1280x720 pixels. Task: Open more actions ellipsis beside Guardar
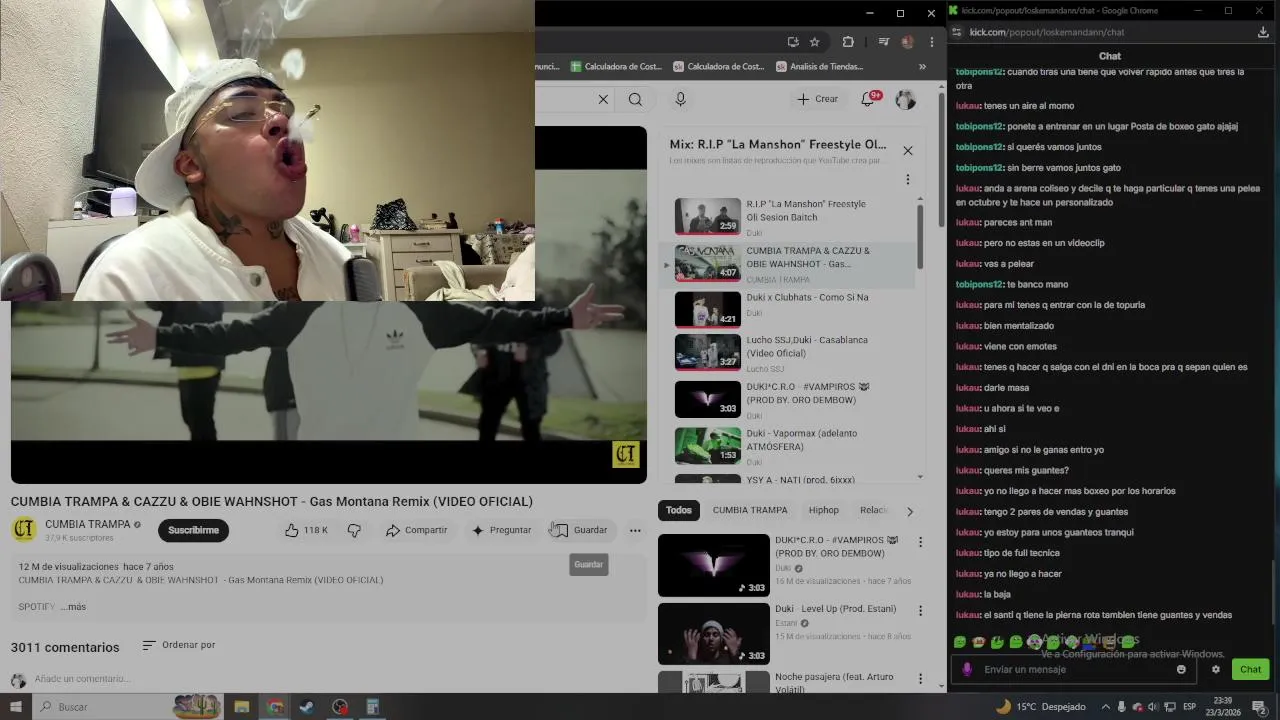[x=635, y=530]
